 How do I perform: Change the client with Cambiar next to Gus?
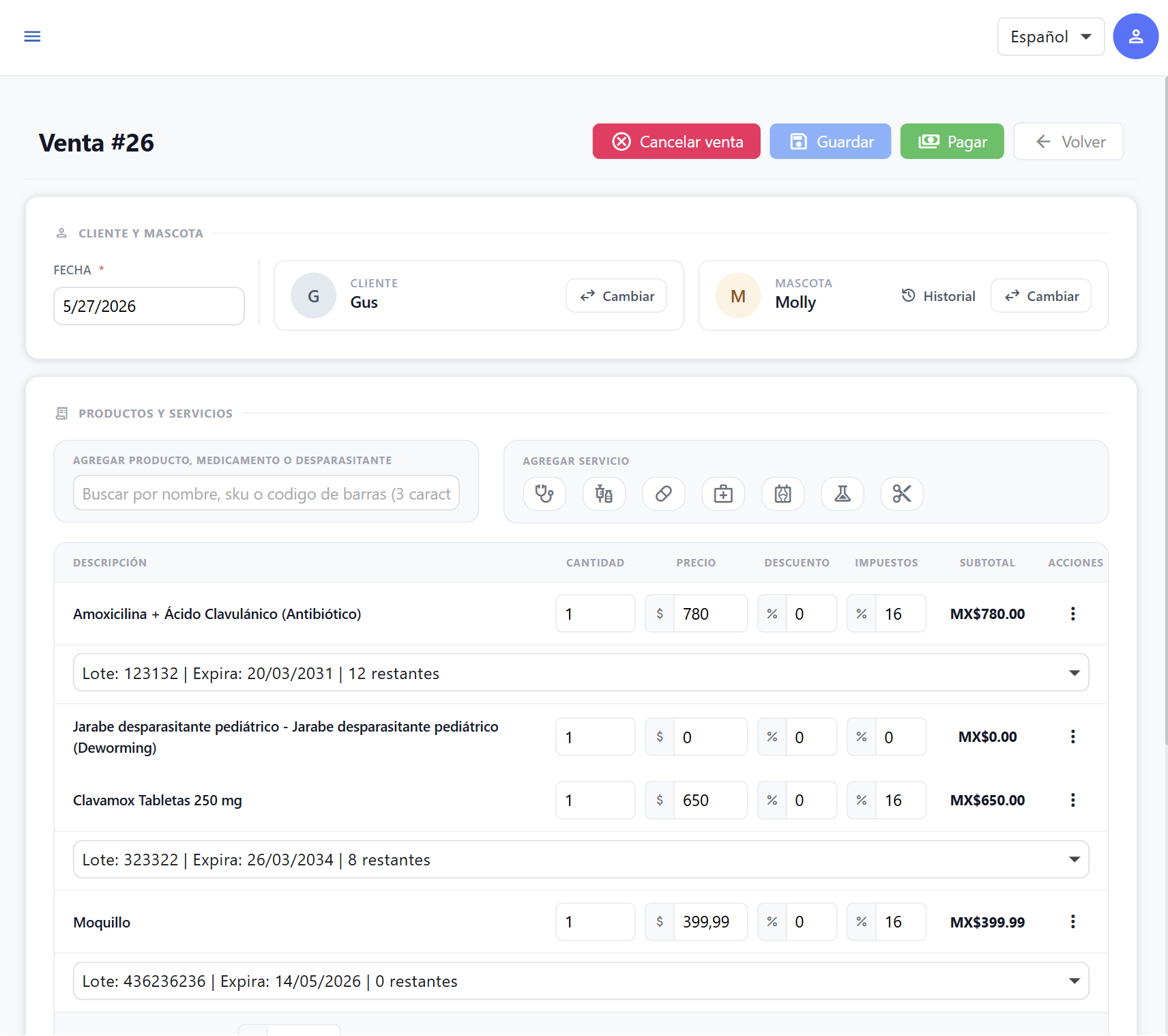click(616, 296)
